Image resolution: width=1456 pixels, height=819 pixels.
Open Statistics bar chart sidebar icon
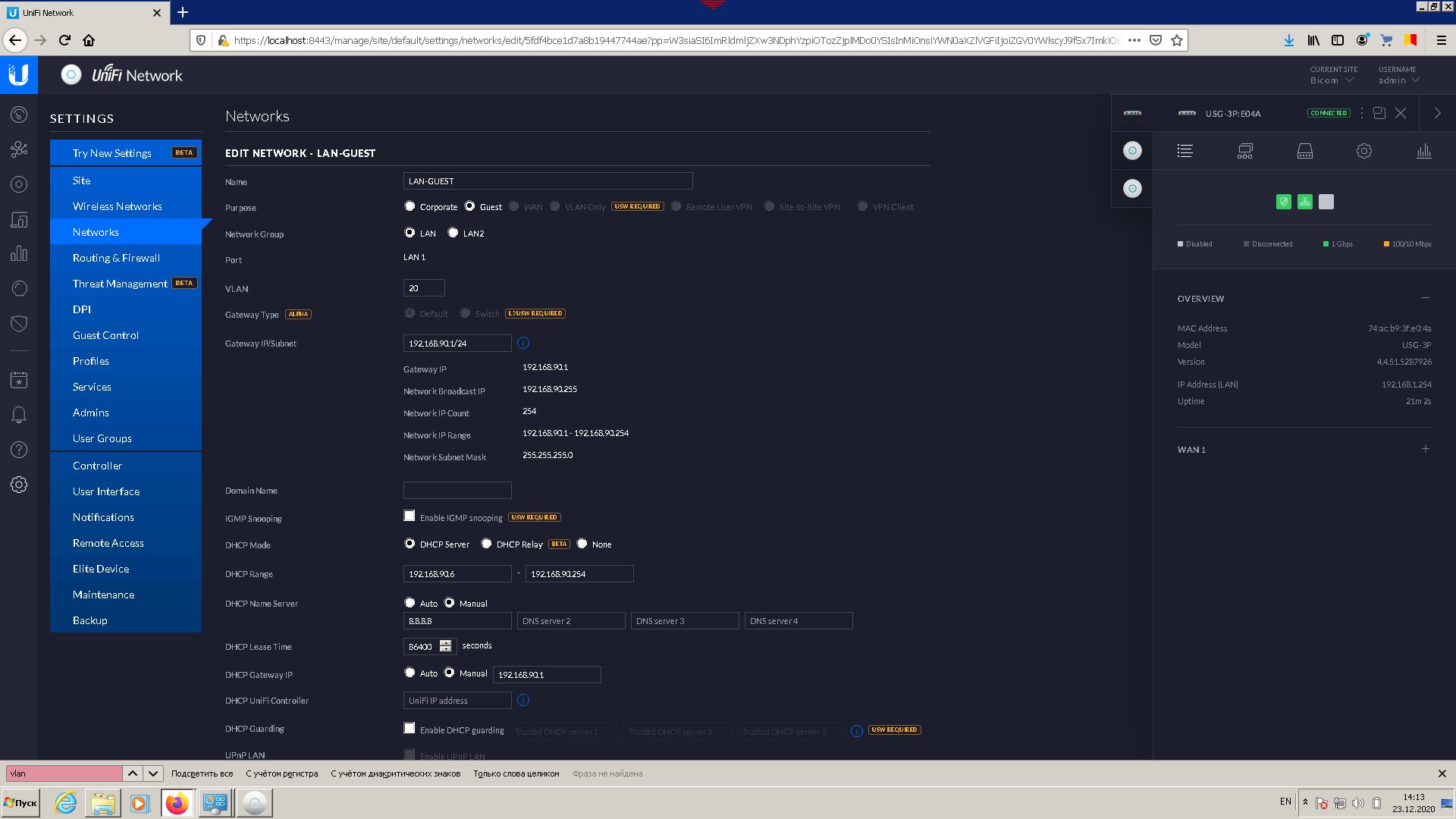click(x=19, y=254)
